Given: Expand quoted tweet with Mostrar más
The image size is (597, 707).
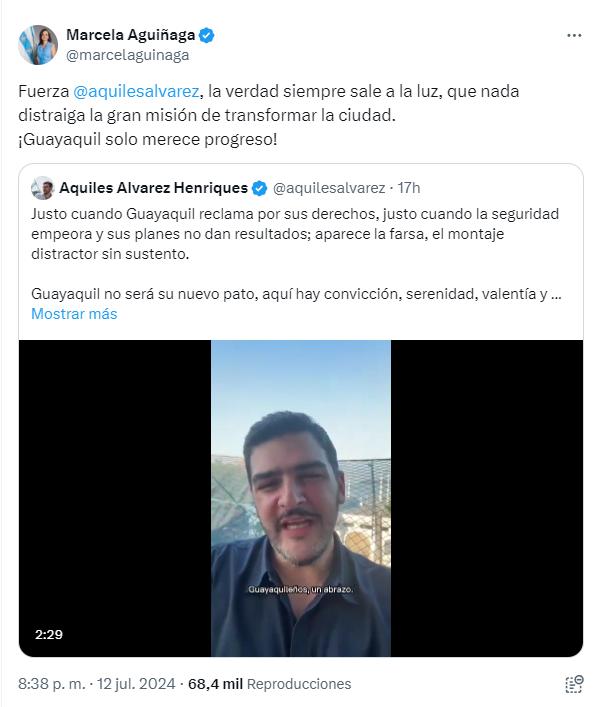Looking at the screenshot, I should (74, 314).
